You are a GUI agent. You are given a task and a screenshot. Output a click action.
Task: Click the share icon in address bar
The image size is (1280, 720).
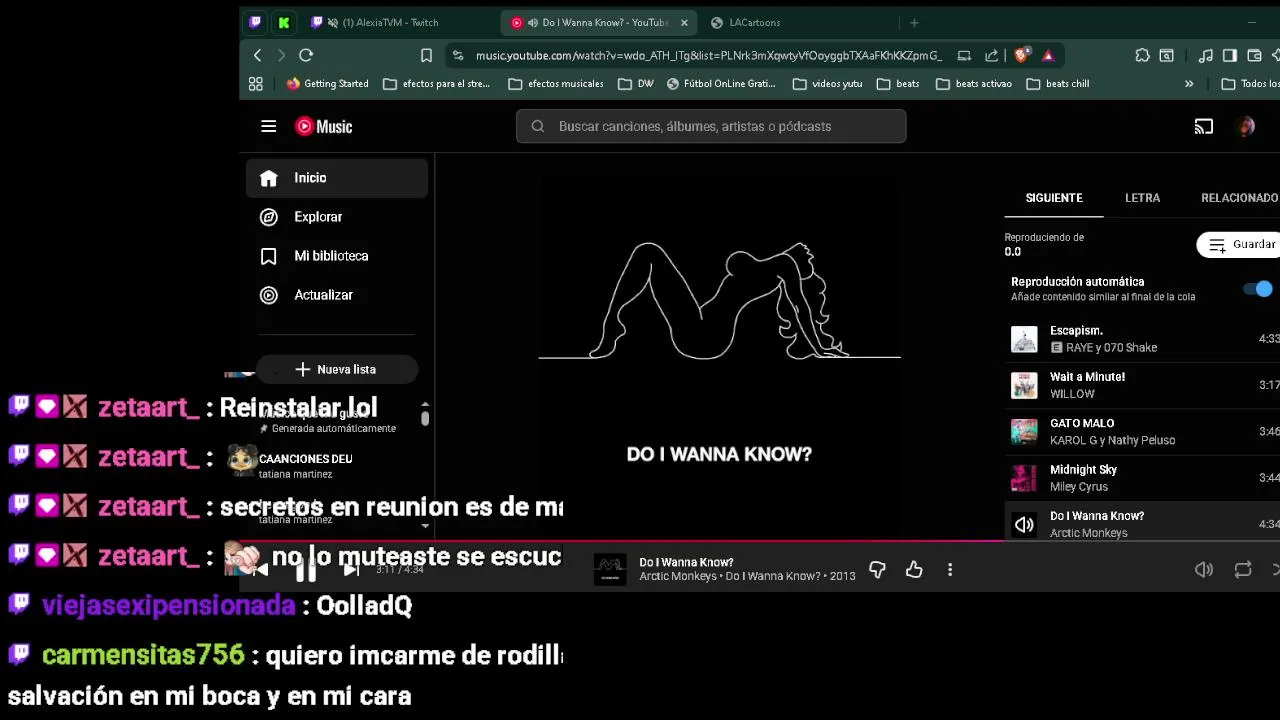[991, 56]
